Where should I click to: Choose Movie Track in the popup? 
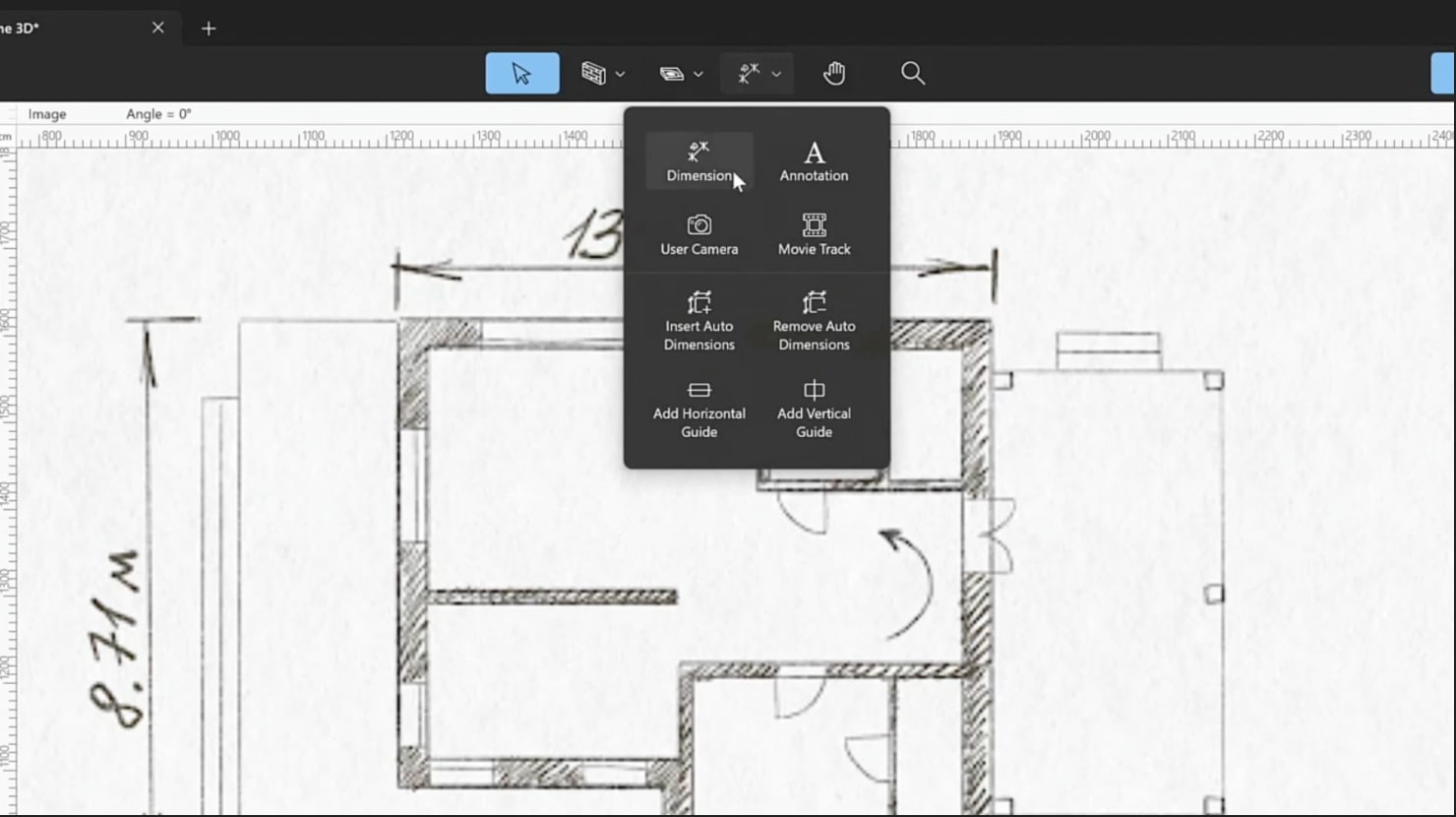(x=814, y=235)
